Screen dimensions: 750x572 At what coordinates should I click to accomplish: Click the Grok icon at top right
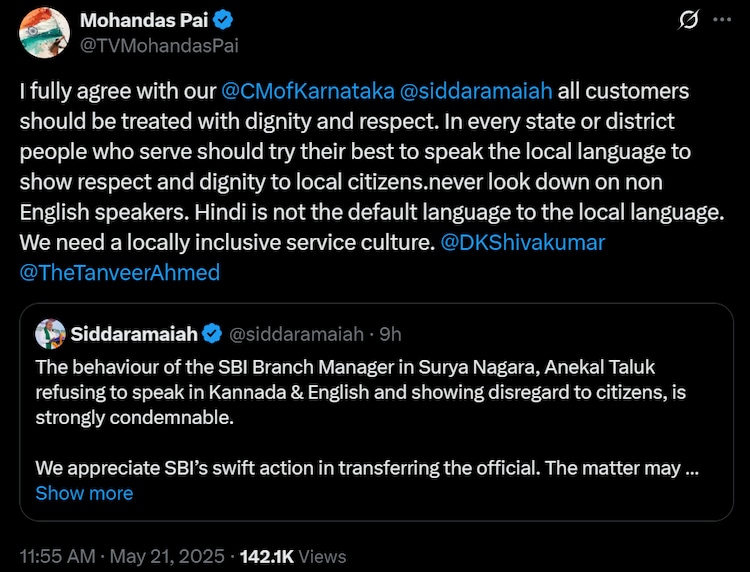688,21
